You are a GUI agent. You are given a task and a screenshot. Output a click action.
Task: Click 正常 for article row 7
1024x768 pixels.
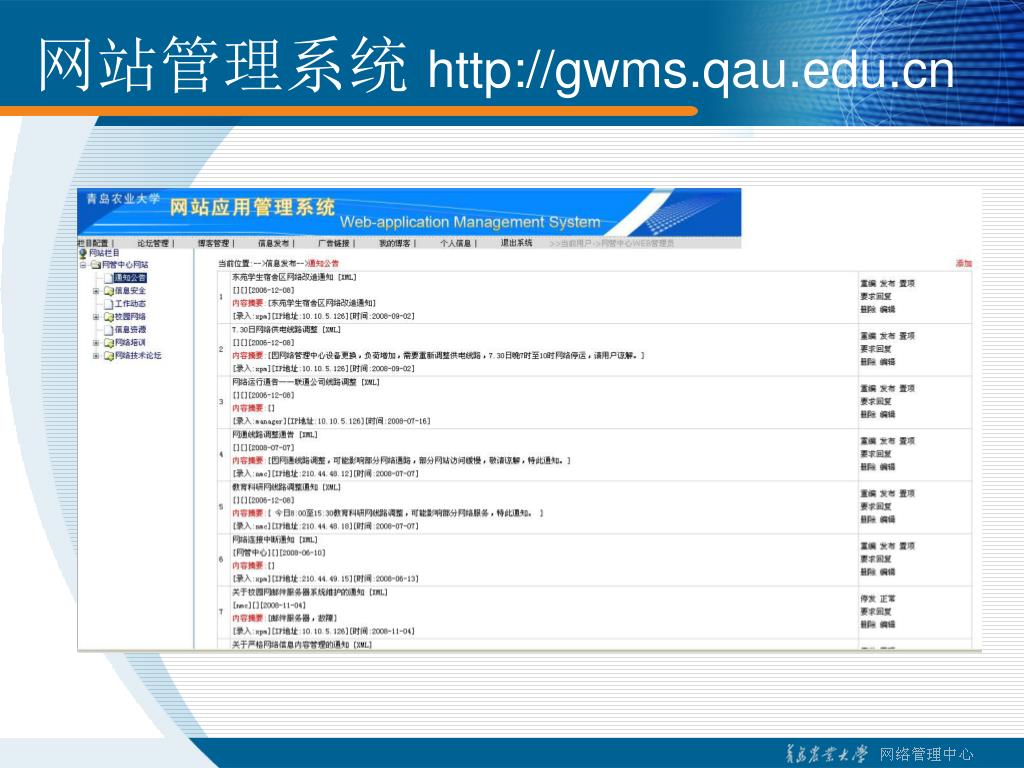[x=888, y=599]
